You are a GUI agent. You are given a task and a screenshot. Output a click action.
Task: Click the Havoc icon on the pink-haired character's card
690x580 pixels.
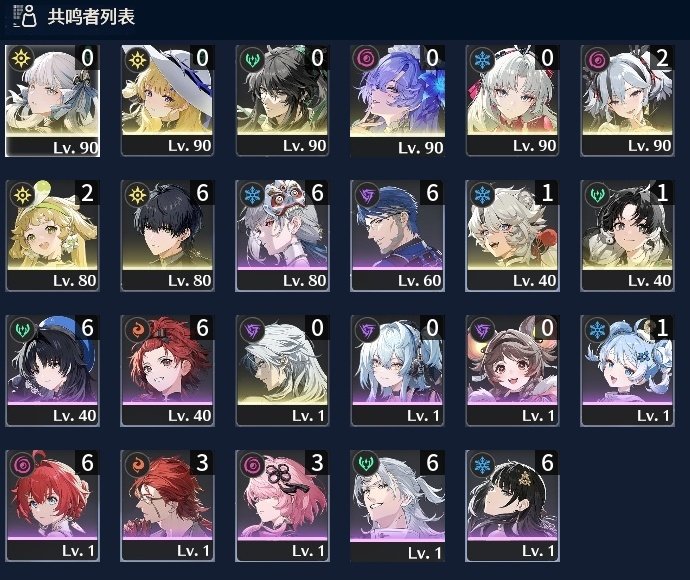252,465
